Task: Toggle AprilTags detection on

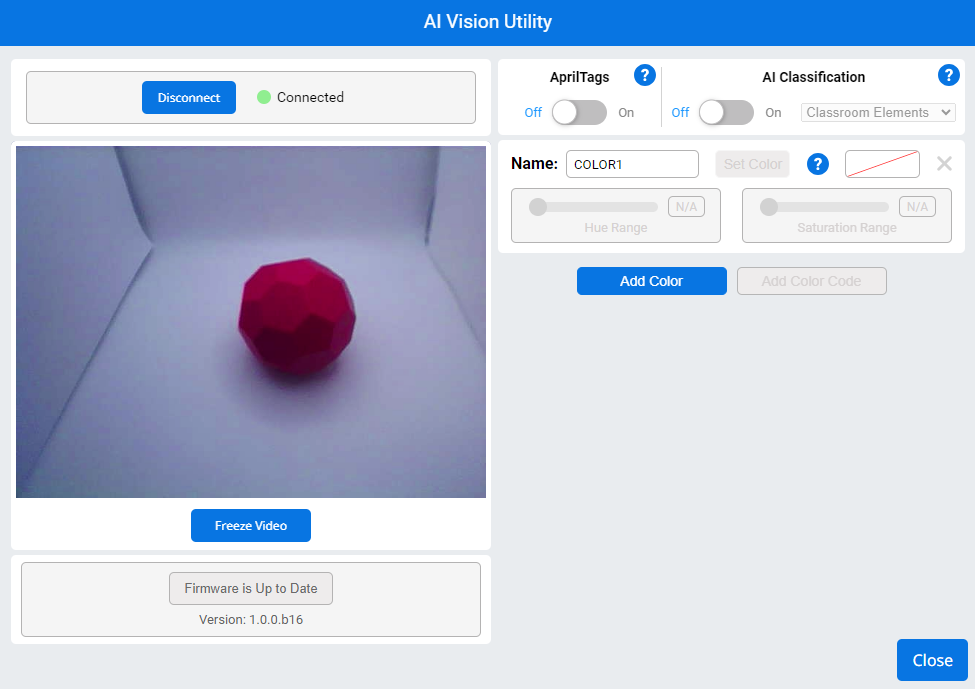Action: tap(579, 112)
